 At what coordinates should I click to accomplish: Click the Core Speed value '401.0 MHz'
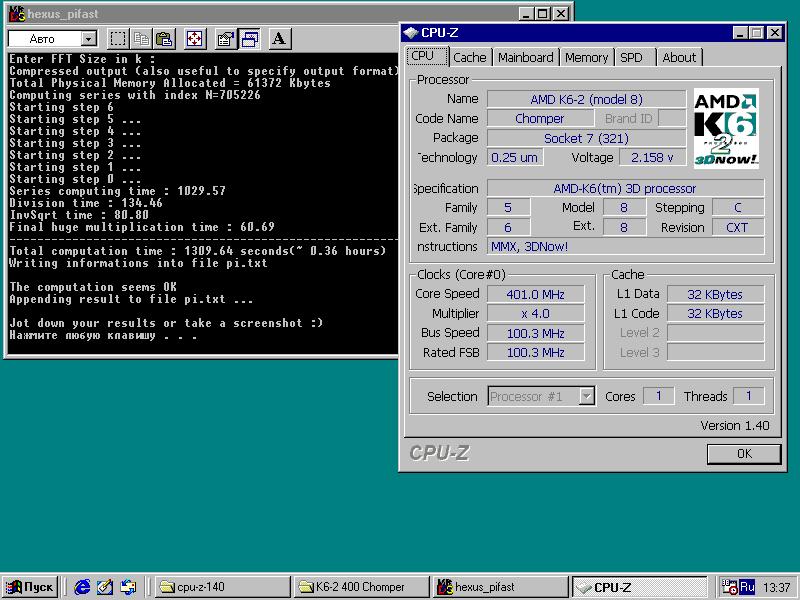point(536,294)
